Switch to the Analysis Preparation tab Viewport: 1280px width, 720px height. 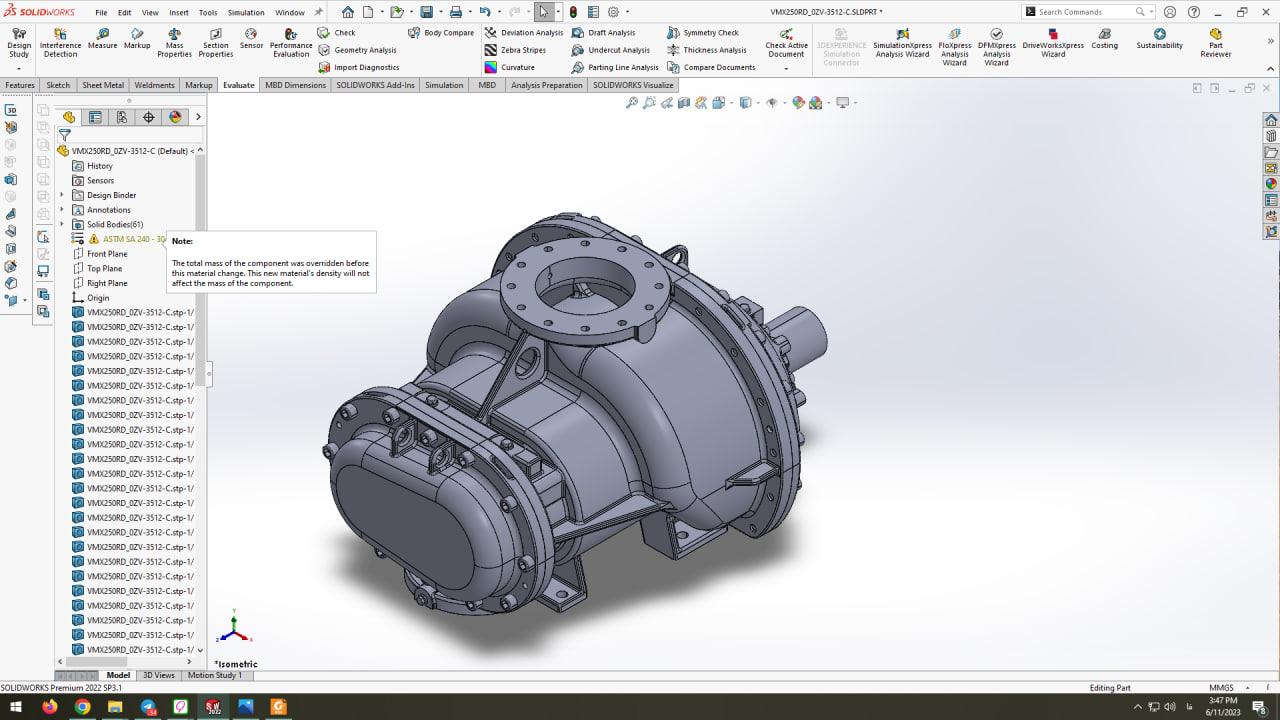point(546,85)
